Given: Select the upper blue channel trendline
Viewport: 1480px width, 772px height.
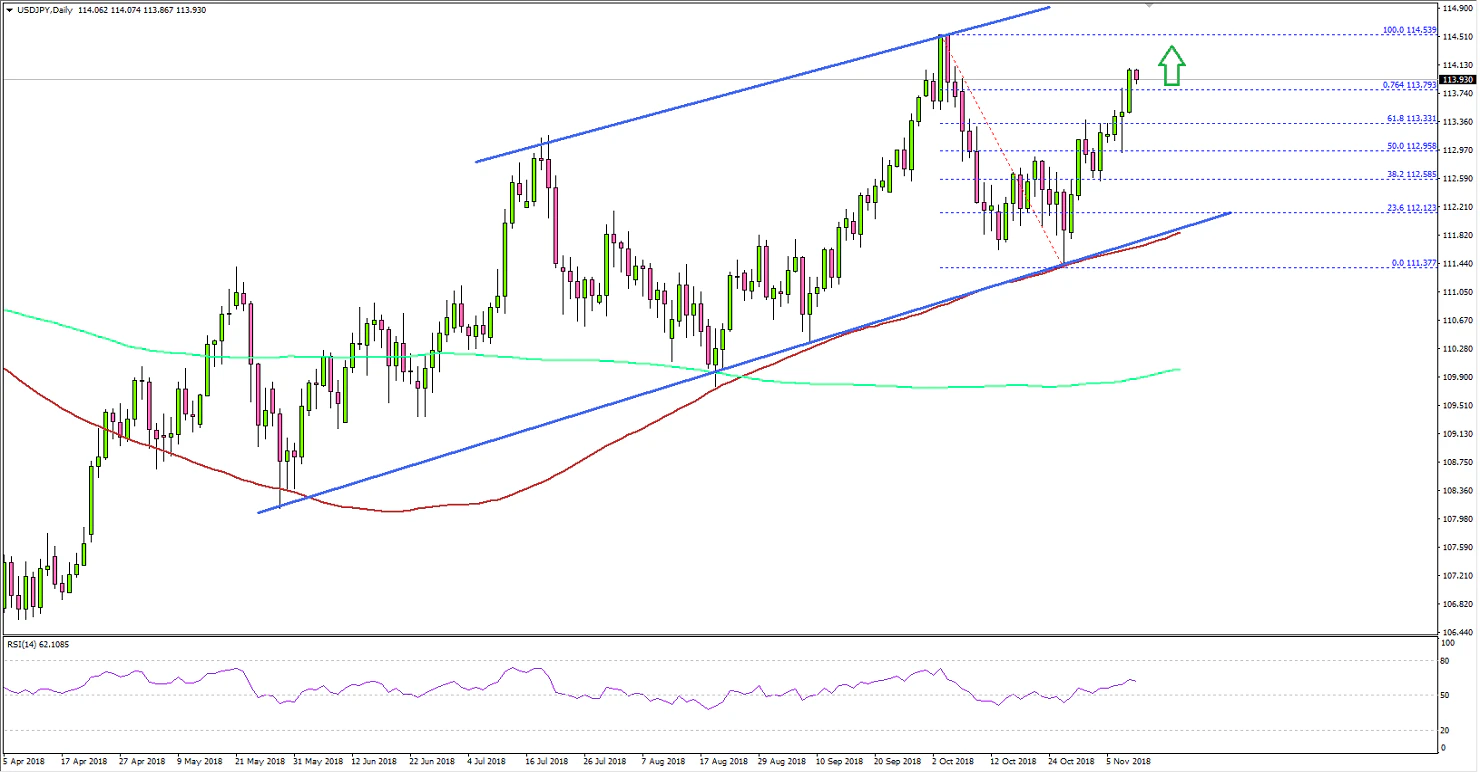Looking at the screenshot, I should 750,90.
